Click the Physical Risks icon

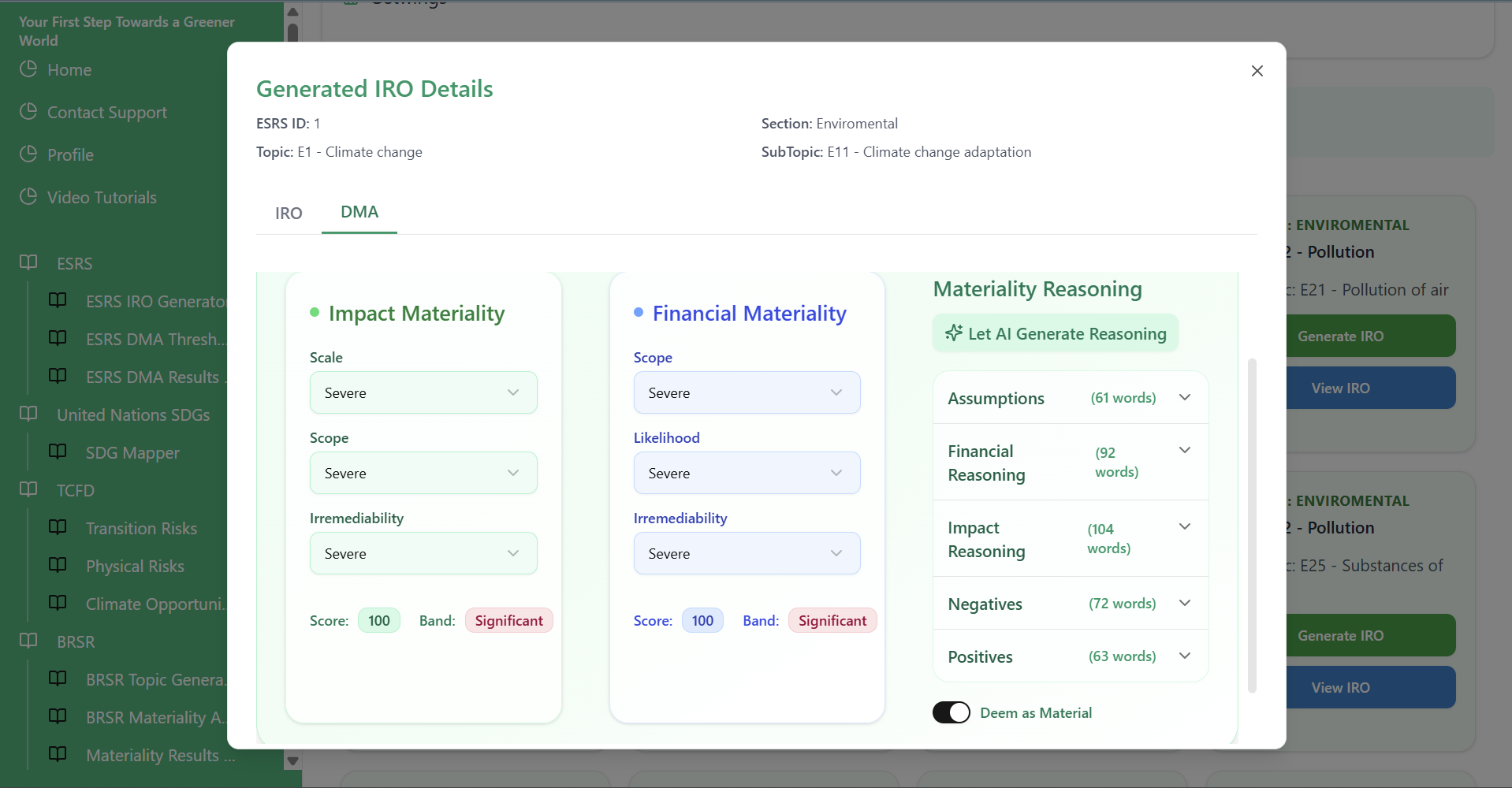(58, 564)
